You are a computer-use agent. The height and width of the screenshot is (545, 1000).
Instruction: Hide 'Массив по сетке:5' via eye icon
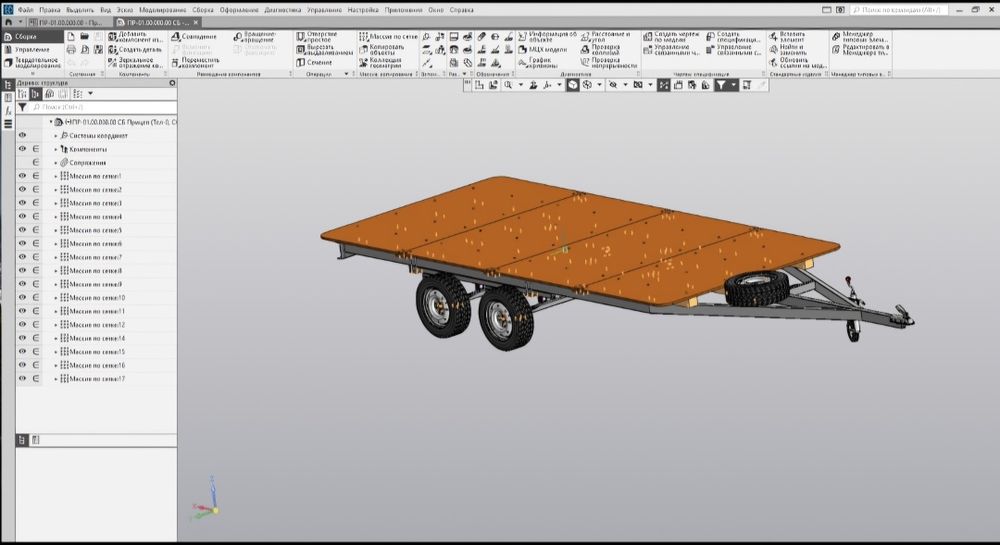(x=22, y=230)
